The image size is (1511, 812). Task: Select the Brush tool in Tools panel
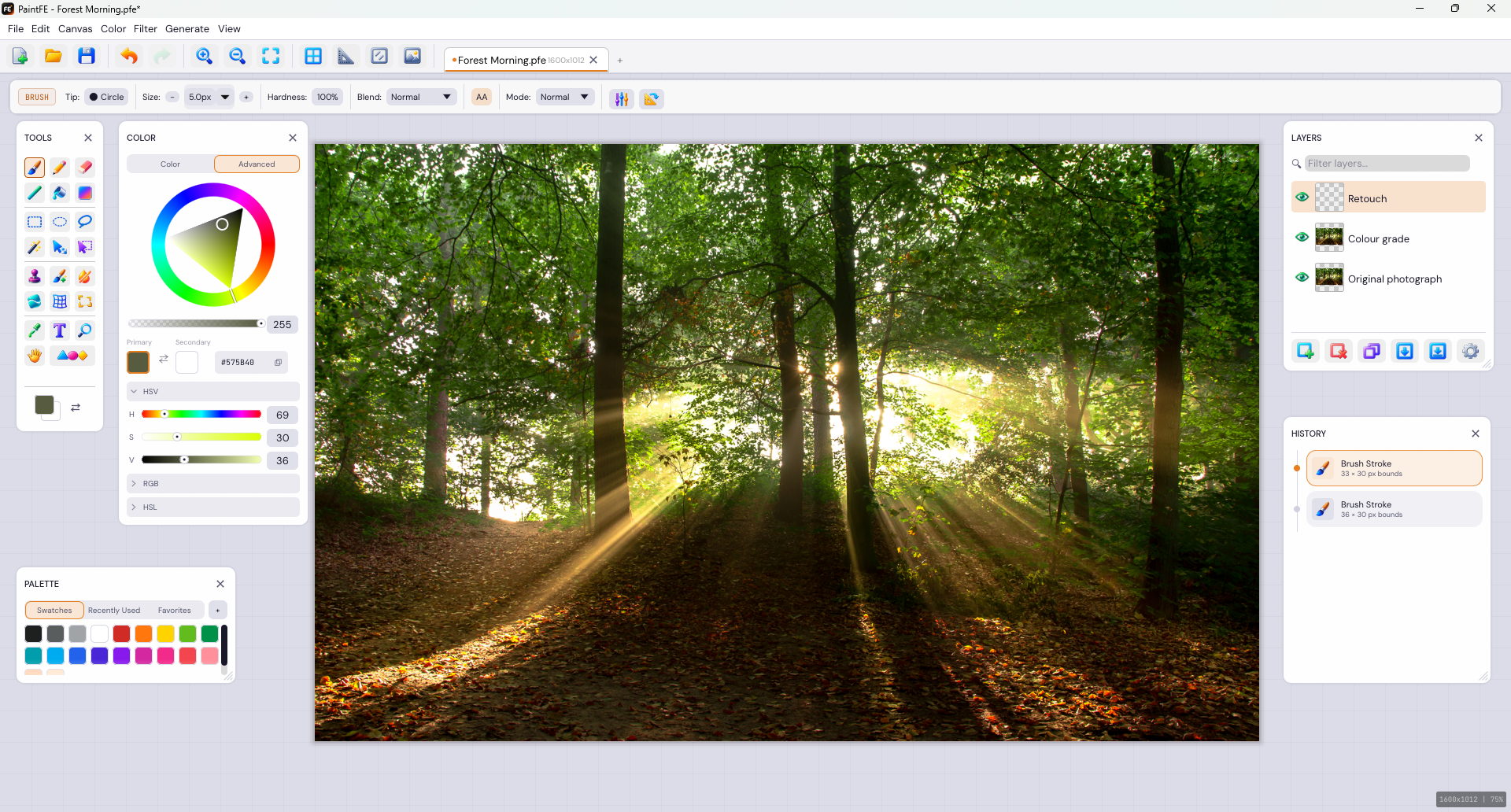35,167
